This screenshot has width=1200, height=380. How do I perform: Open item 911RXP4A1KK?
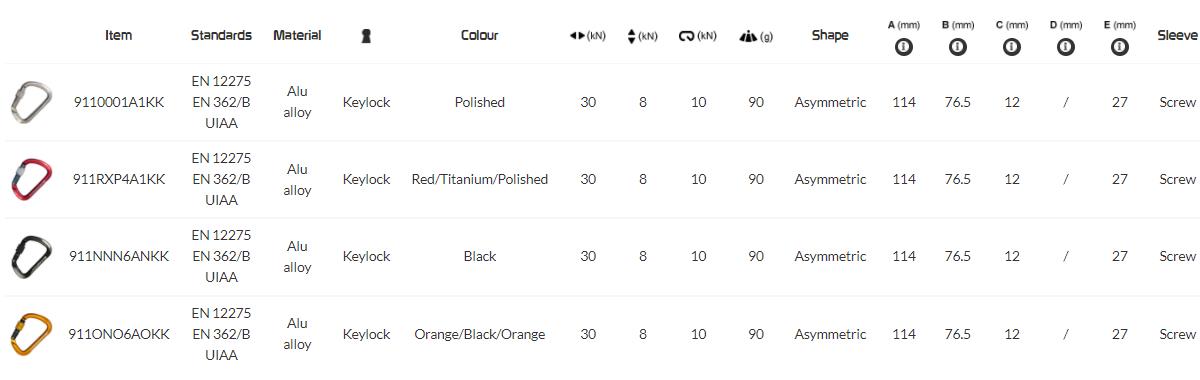119,179
